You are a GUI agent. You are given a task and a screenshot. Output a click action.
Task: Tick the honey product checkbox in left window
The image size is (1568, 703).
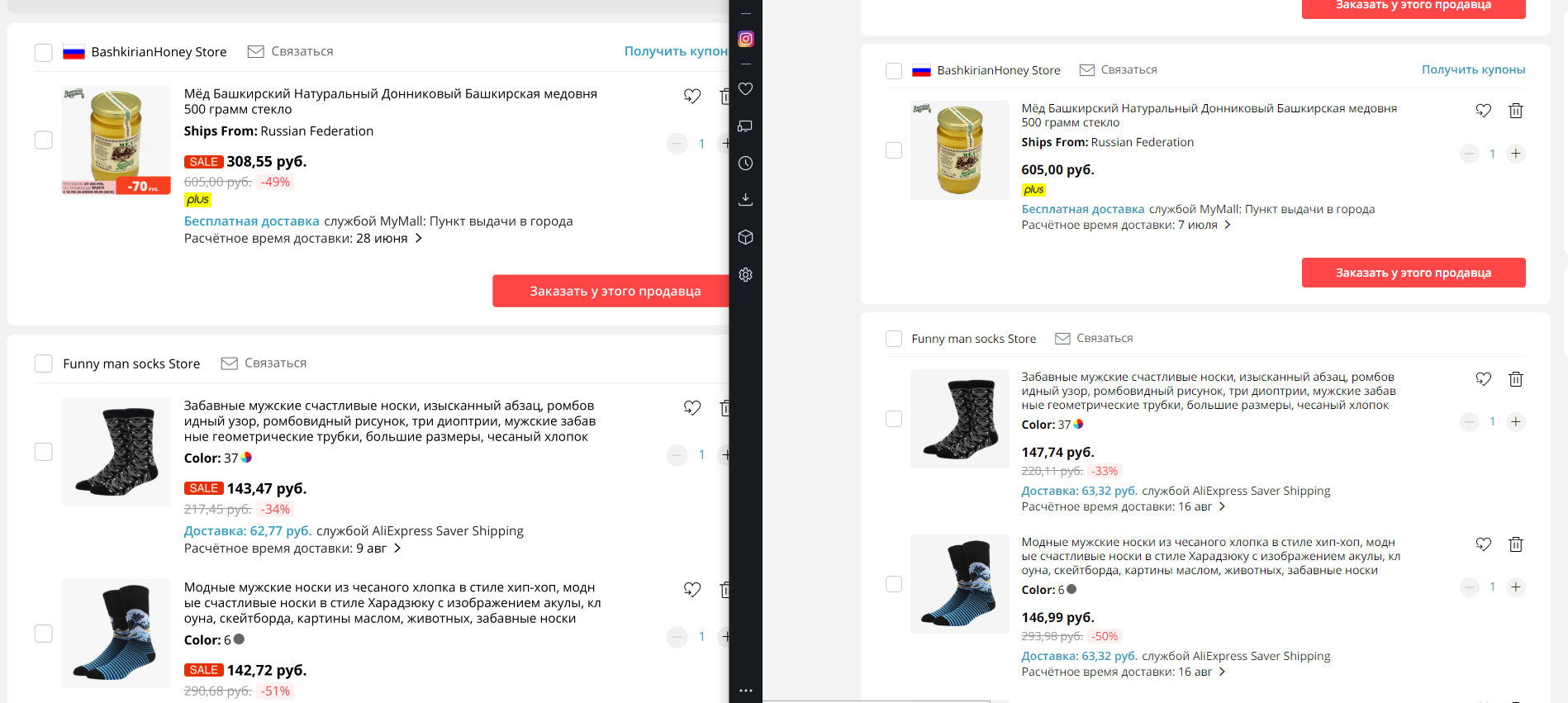44,140
